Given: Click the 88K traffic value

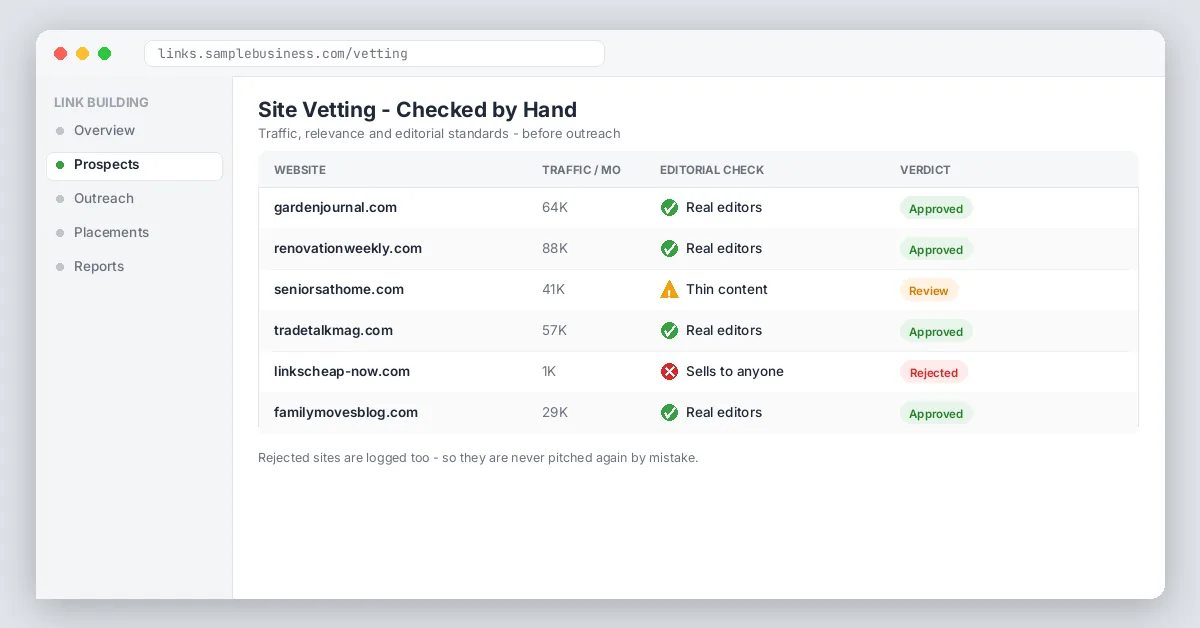Looking at the screenshot, I should point(555,249).
